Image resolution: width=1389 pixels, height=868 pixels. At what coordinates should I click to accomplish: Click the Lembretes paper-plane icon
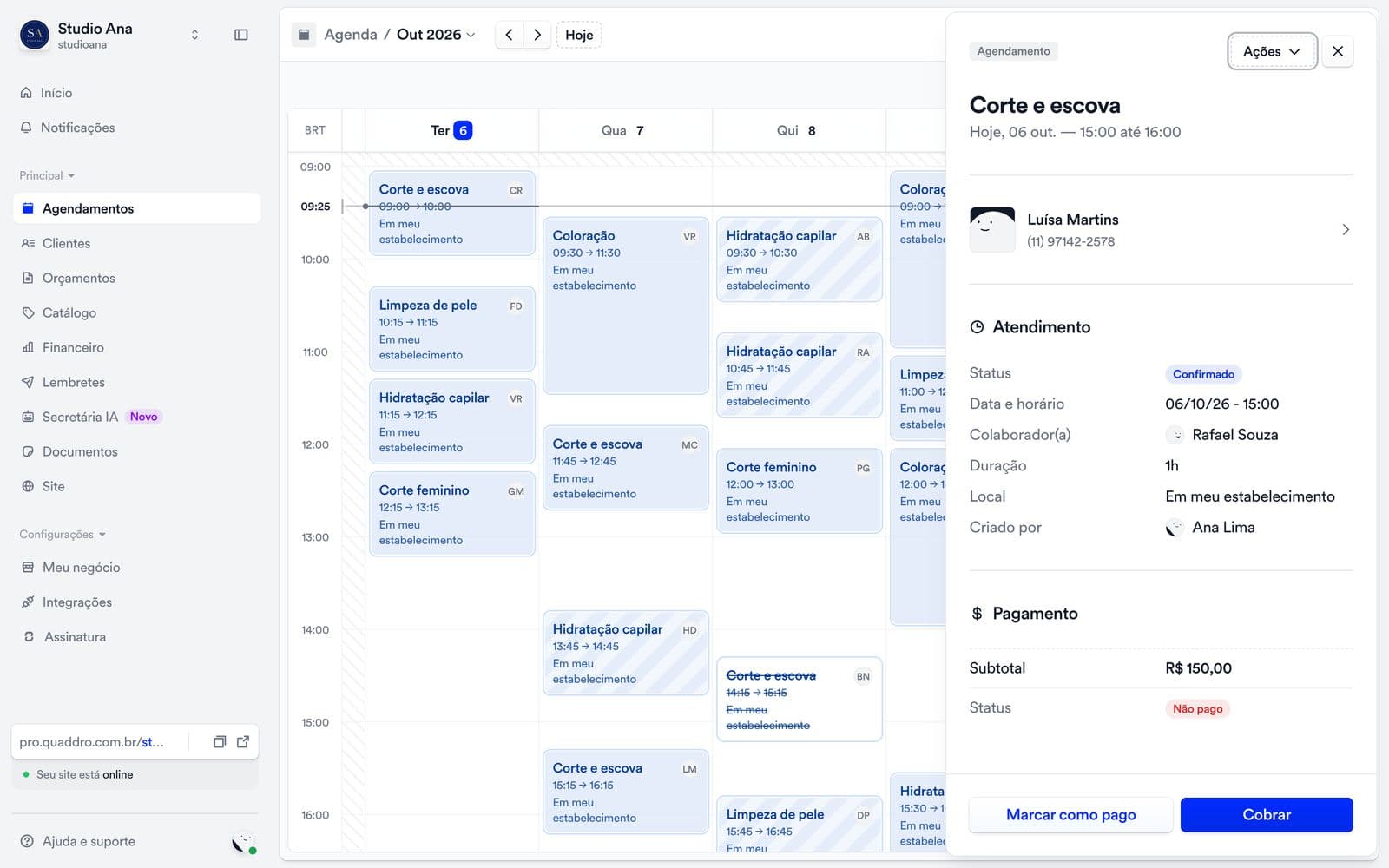click(x=28, y=382)
